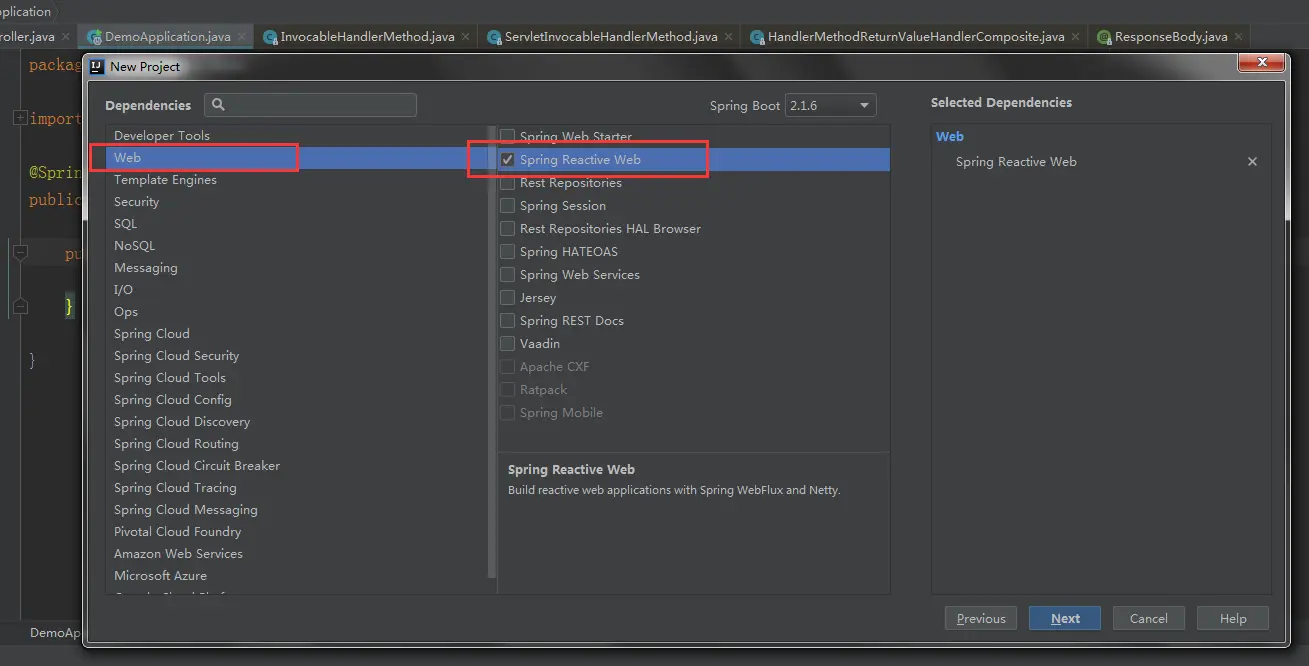This screenshot has height=666, width=1309.
Task: Uncheck Spring Reactive Web checkbox
Action: point(508,160)
